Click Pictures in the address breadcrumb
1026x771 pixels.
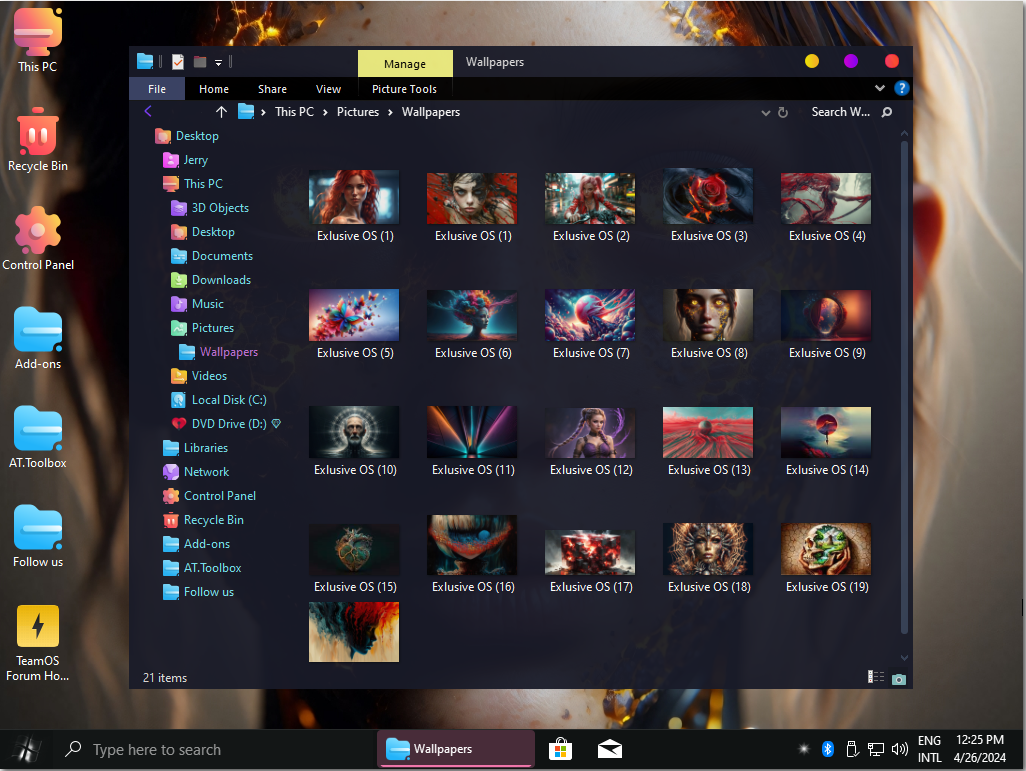[357, 112]
